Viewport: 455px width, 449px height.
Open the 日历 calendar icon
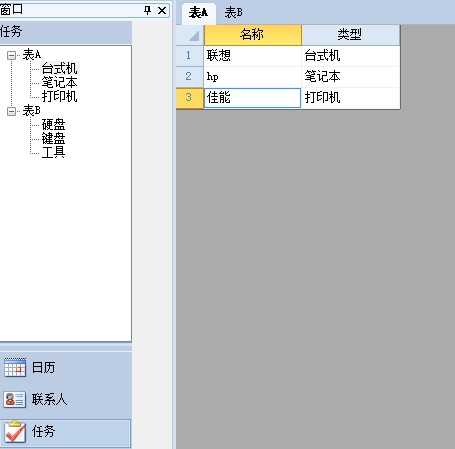coord(15,368)
